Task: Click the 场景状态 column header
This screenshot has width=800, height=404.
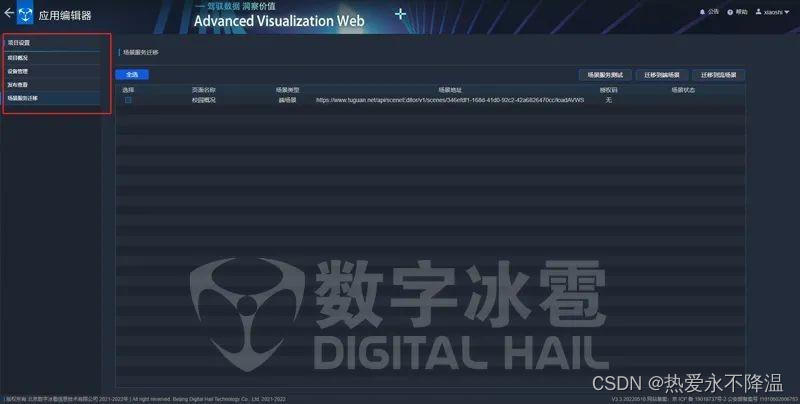Action: coord(683,90)
